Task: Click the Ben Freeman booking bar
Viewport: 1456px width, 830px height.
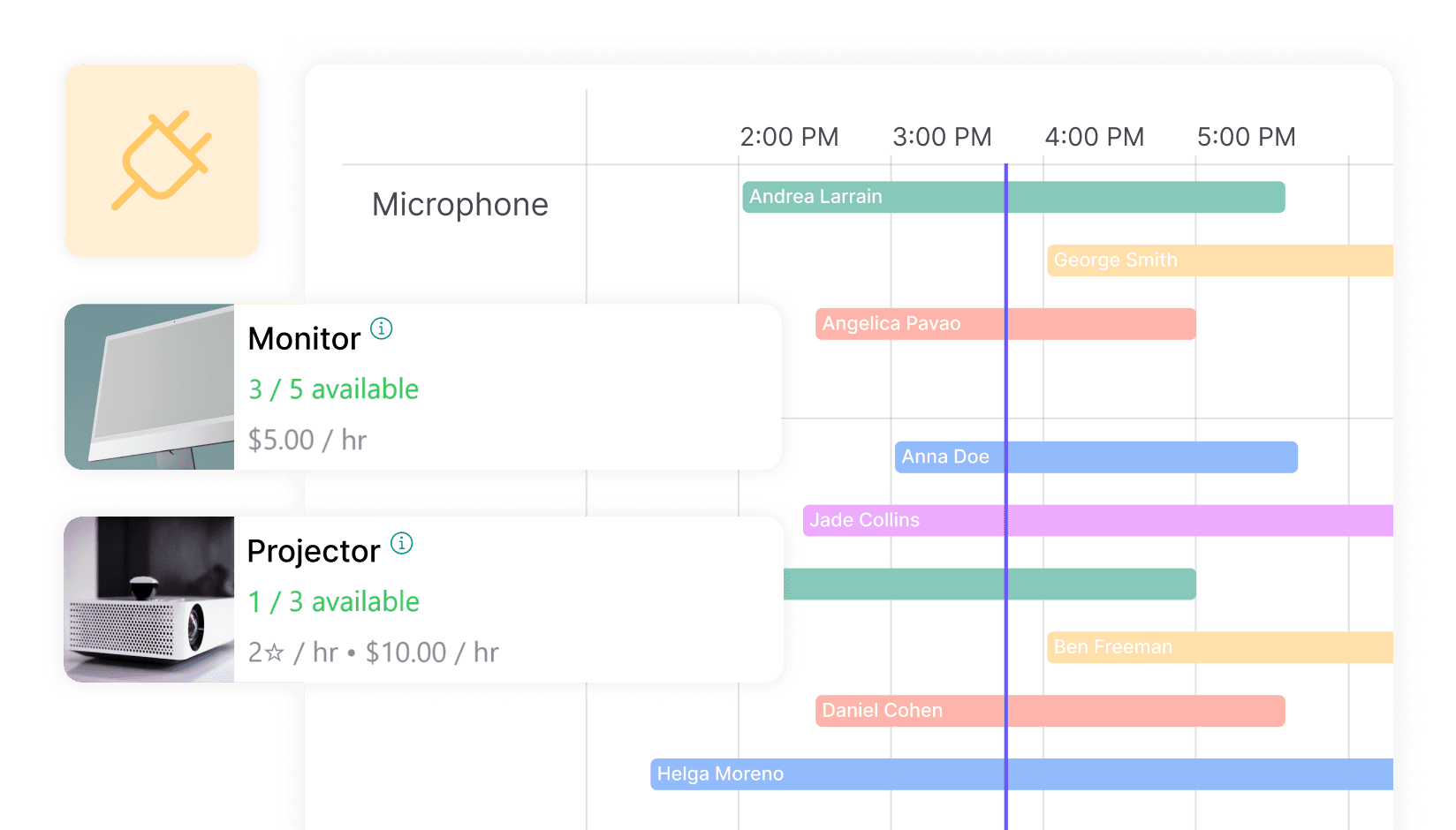Action: pyautogui.click(x=1219, y=647)
